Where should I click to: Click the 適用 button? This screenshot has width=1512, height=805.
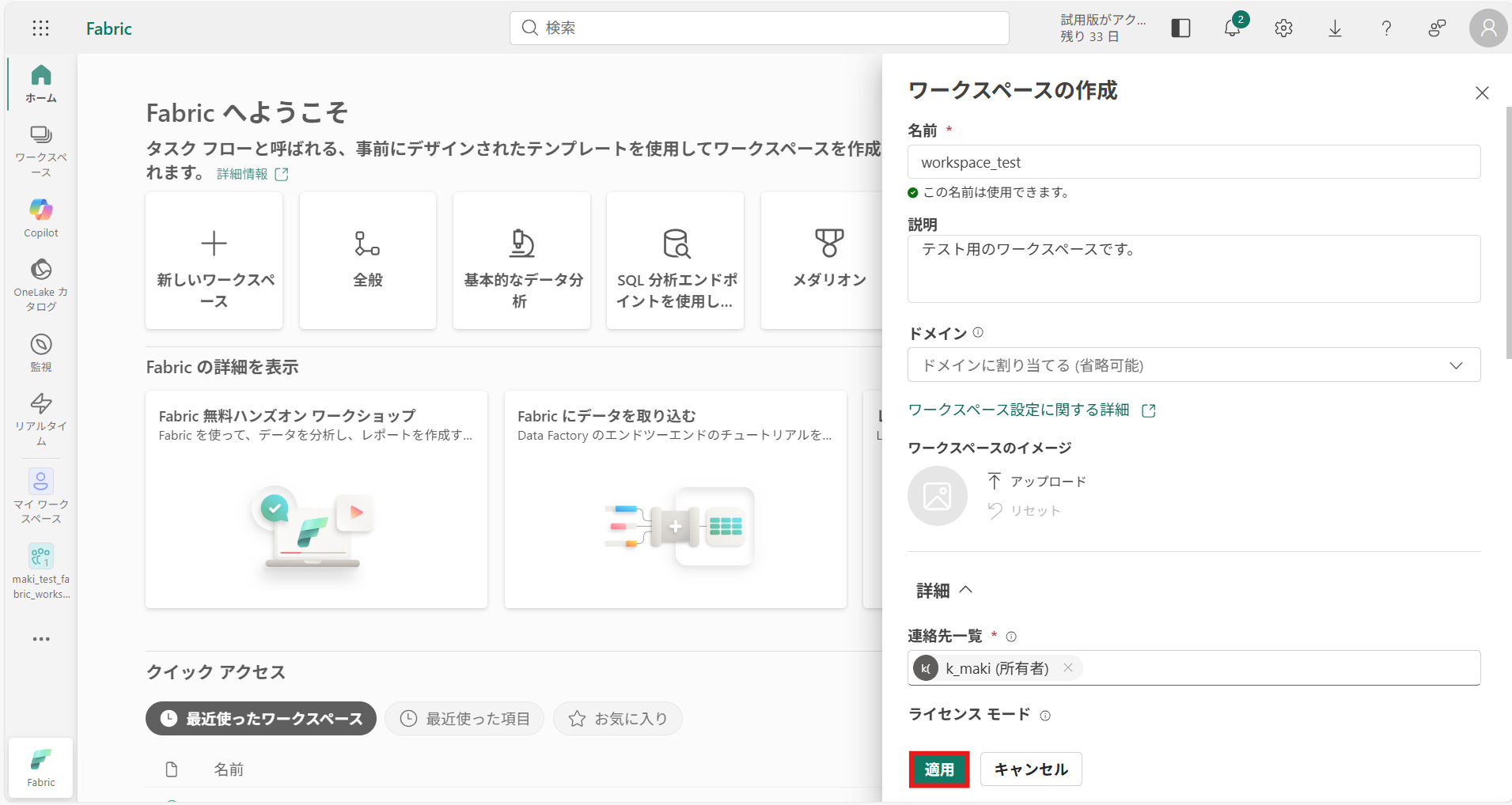pos(939,769)
